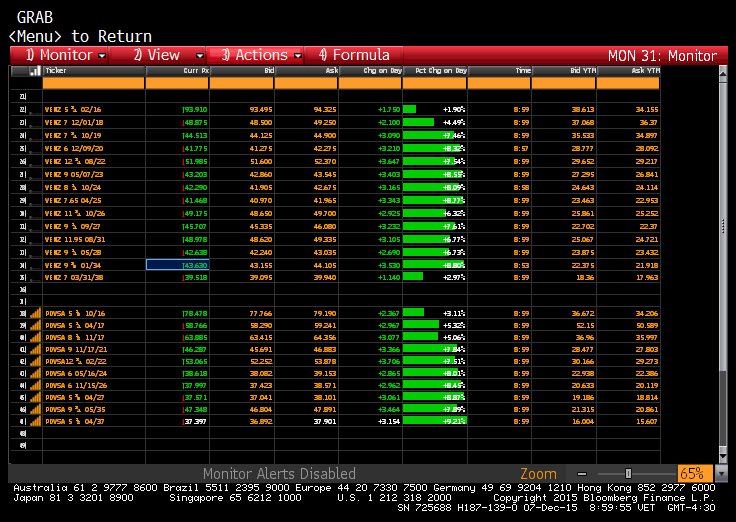
Task: Click bar chart icon beside PDVSA12 02/22 row
Action: click(35, 361)
